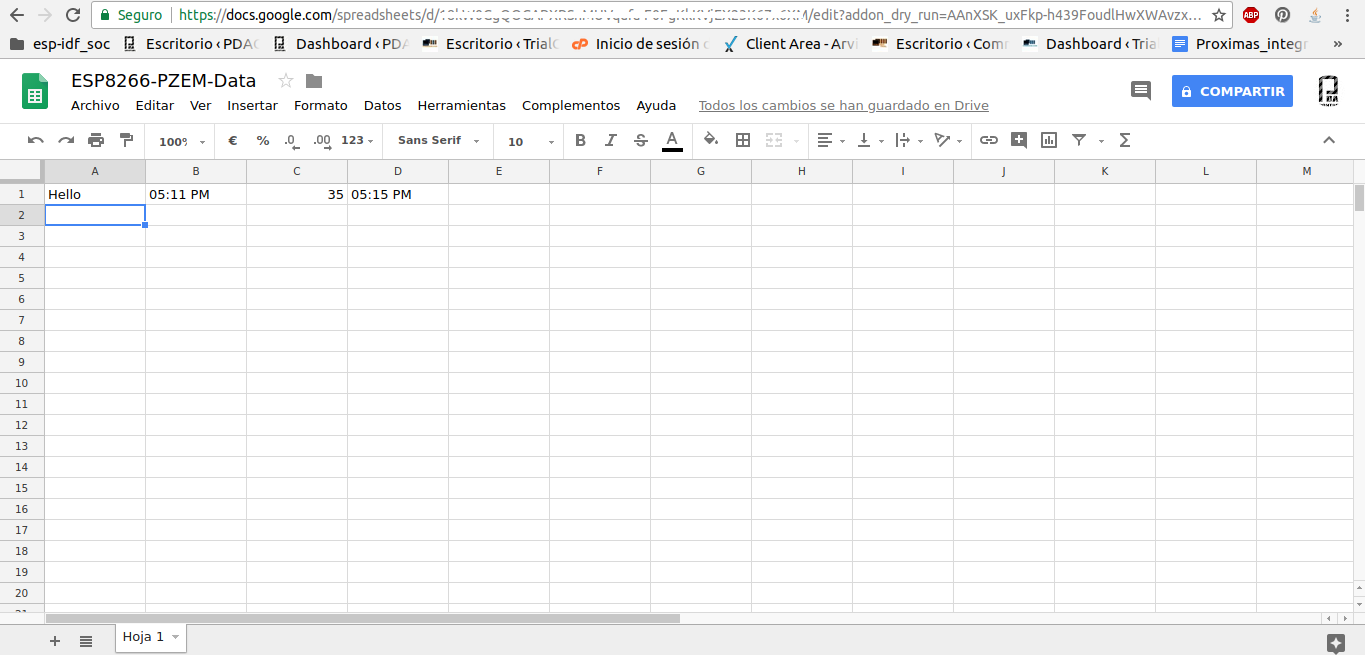This screenshot has height=655, width=1365.
Task: Select the paint format tool
Action: point(126,140)
